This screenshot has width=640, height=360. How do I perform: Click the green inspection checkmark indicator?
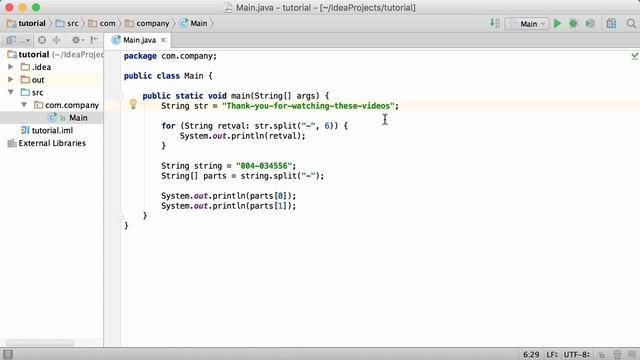coord(635,56)
